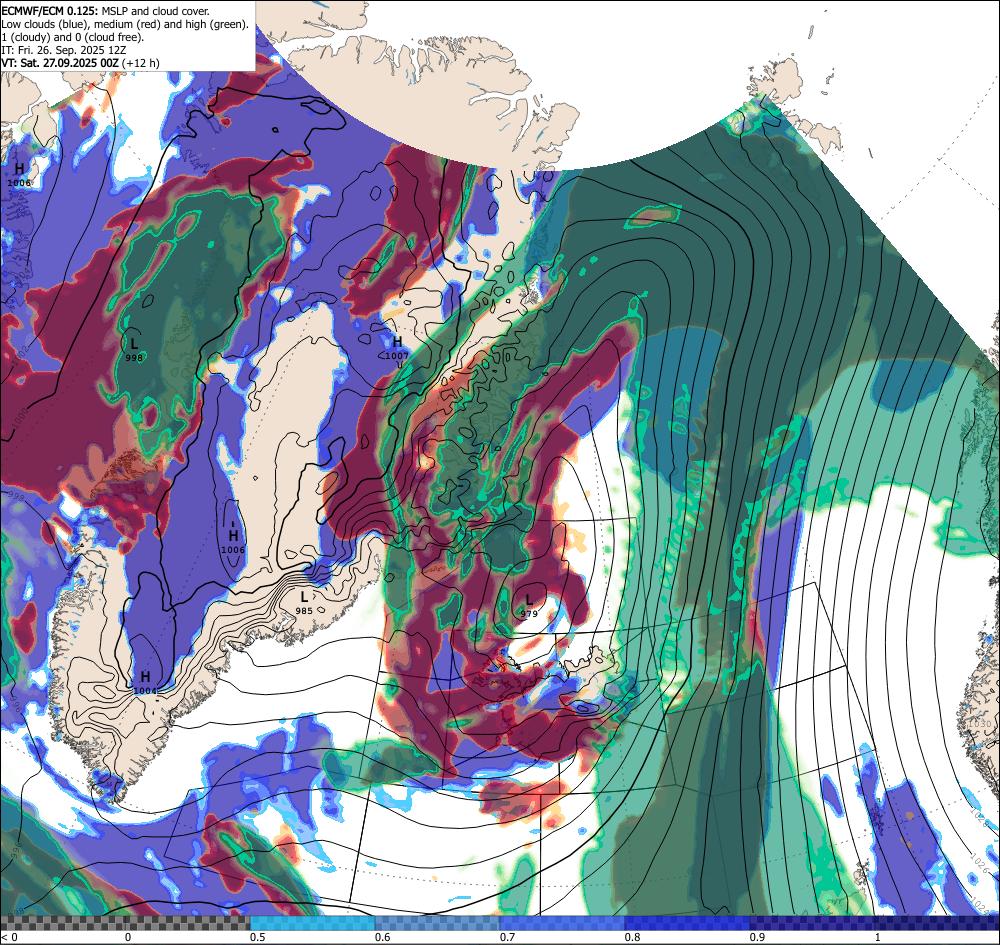Click the L 979 low pressure center
1000x945 pixels.
click(529, 605)
